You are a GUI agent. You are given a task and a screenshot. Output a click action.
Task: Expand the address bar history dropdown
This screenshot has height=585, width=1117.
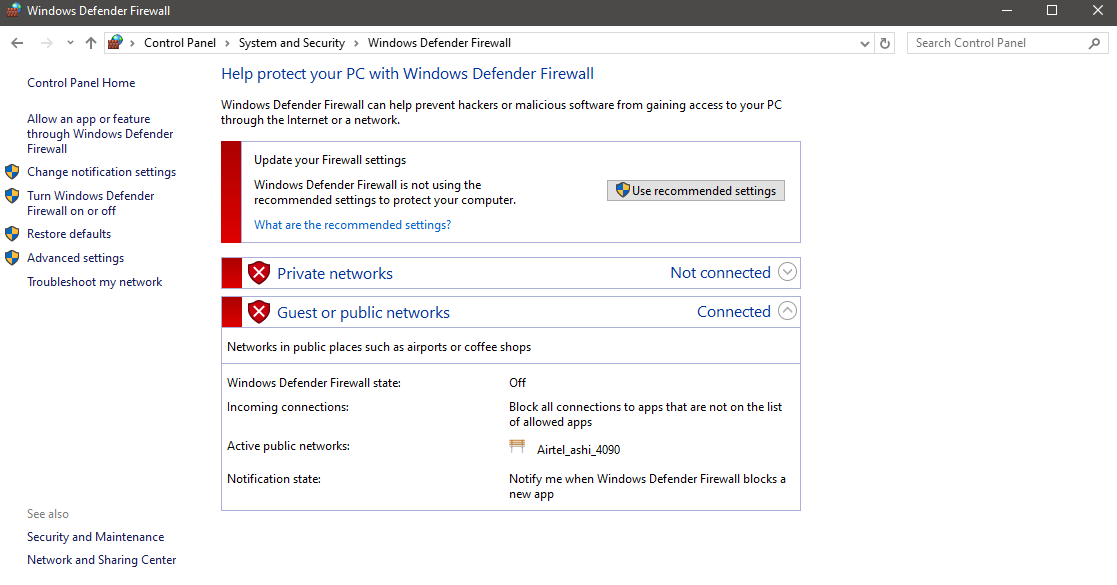click(864, 43)
